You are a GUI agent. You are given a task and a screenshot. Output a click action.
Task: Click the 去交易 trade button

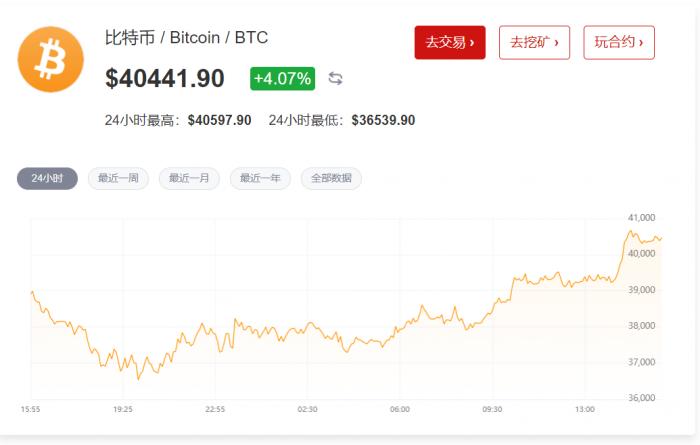click(449, 43)
